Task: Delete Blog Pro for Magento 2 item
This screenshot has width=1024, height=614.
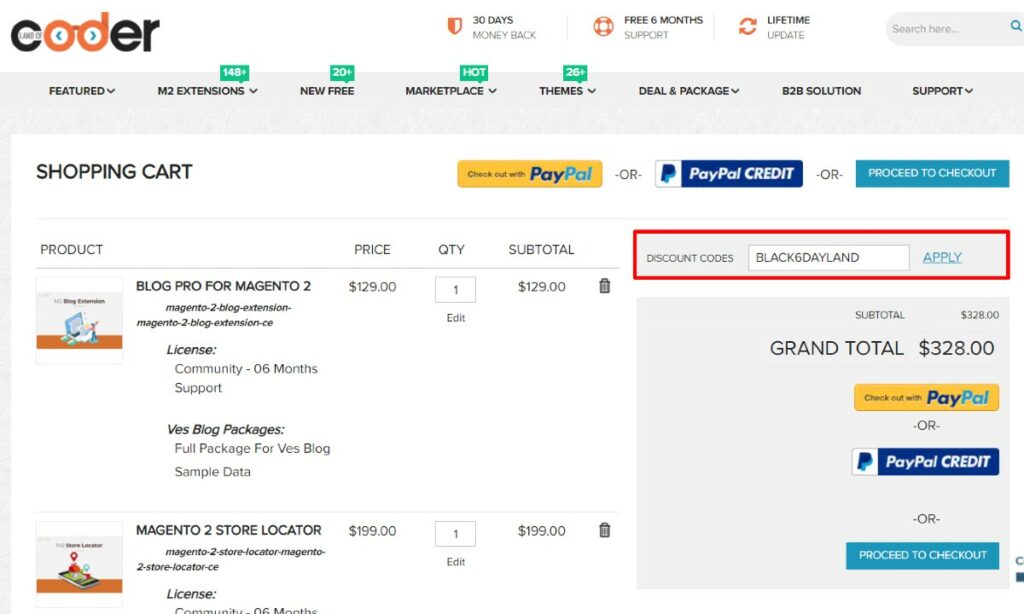Action: point(604,286)
